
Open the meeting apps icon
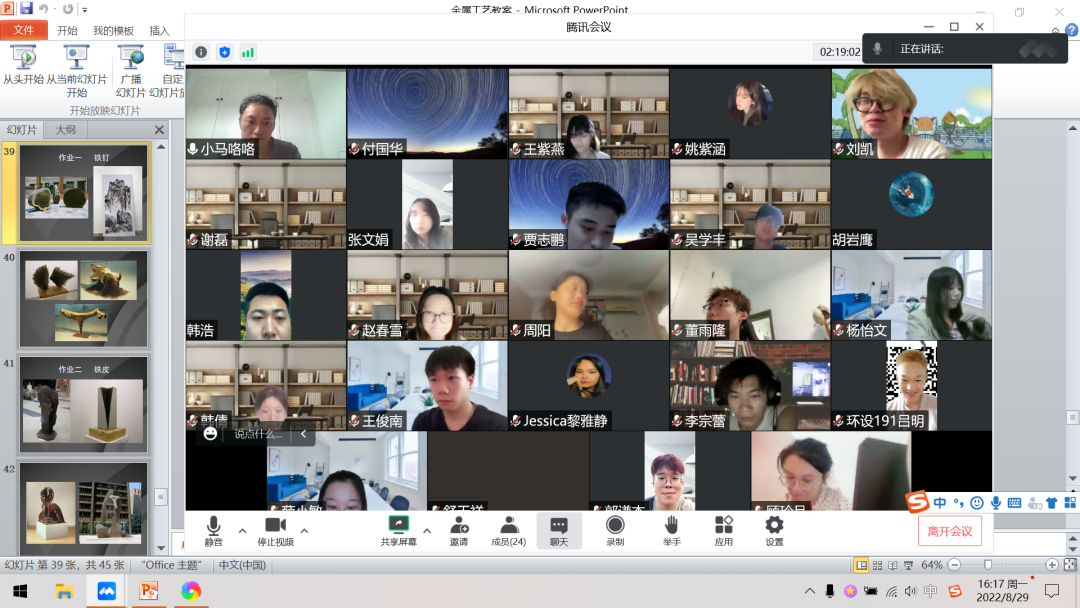click(723, 531)
